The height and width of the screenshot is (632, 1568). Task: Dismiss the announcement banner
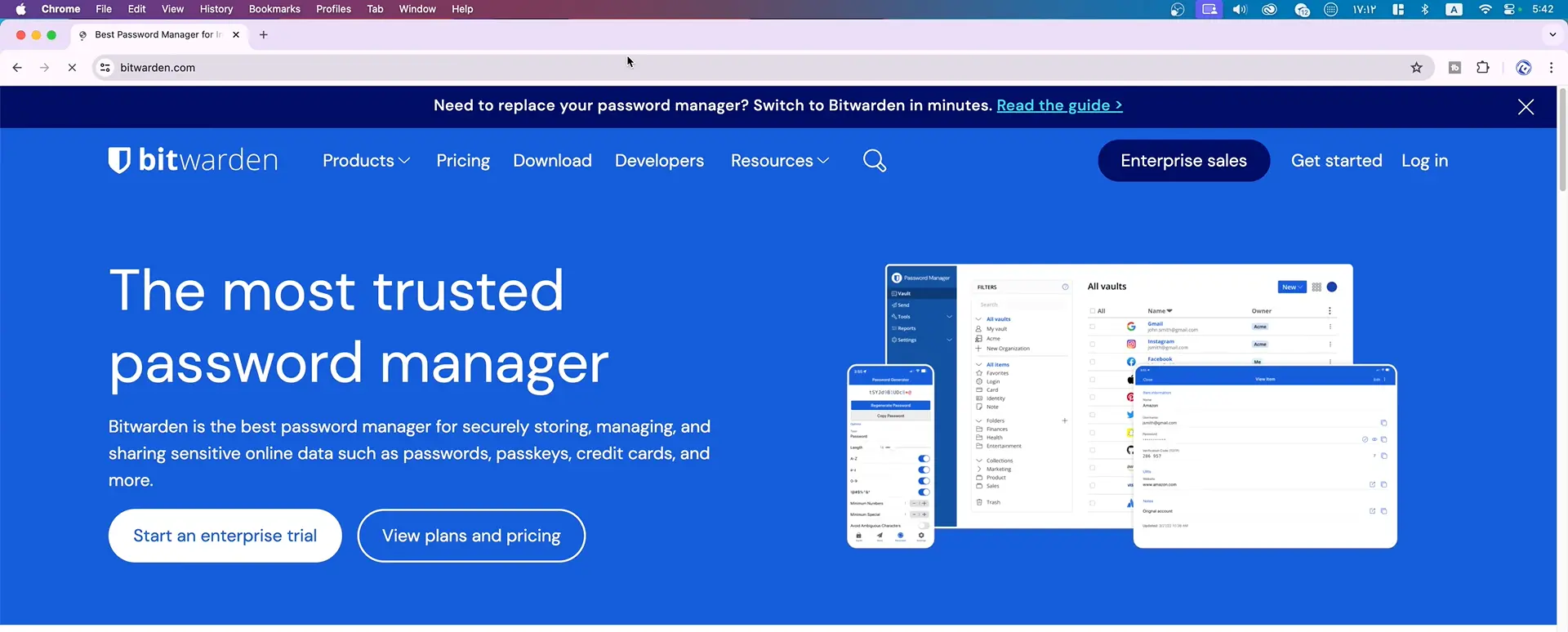[x=1526, y=107]
